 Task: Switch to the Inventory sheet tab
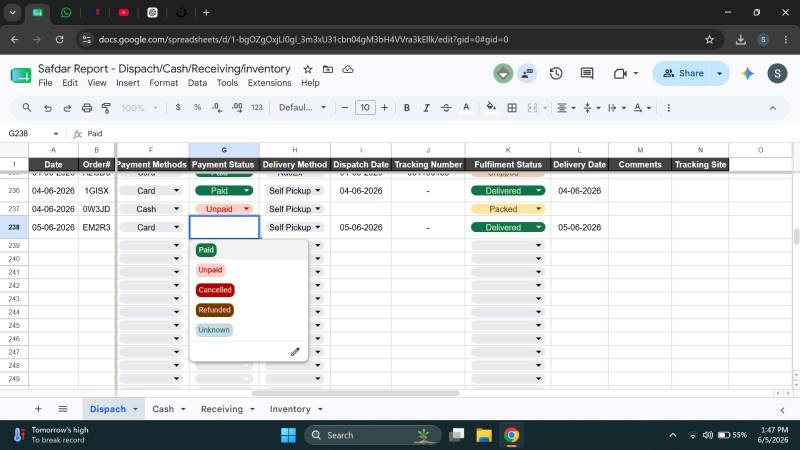point(290,409)
